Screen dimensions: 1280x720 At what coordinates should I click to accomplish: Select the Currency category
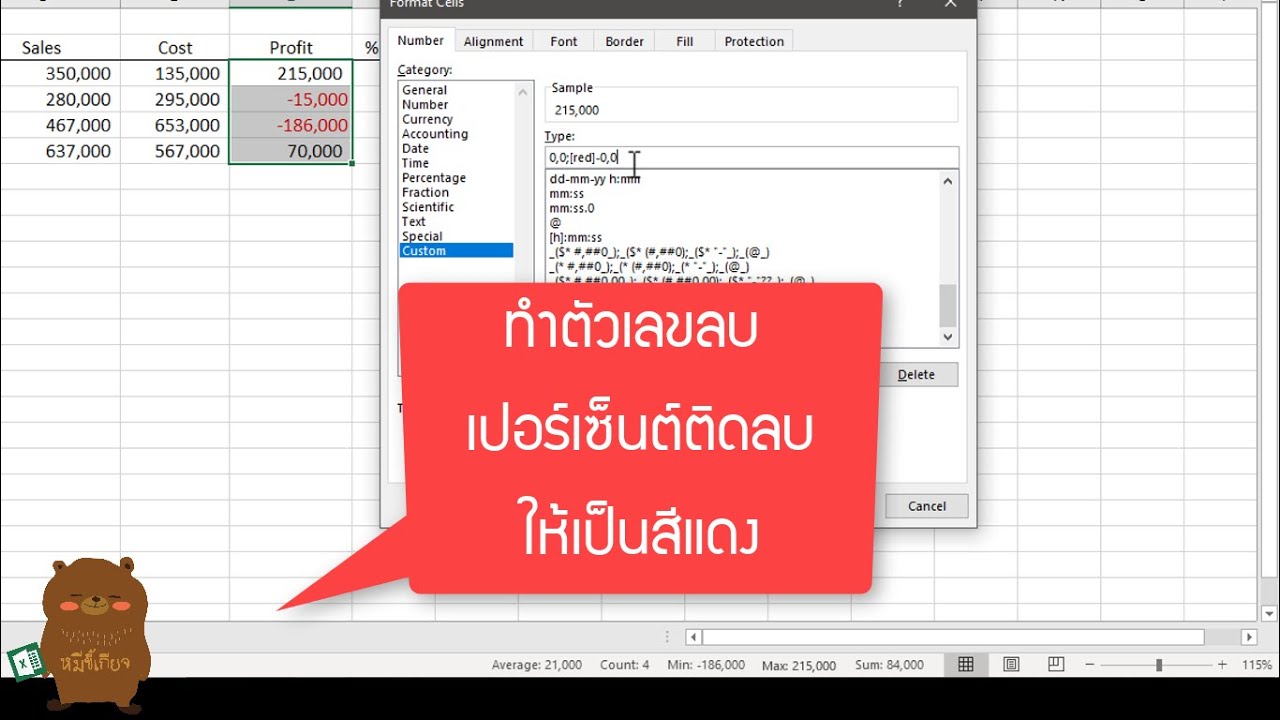427,119
